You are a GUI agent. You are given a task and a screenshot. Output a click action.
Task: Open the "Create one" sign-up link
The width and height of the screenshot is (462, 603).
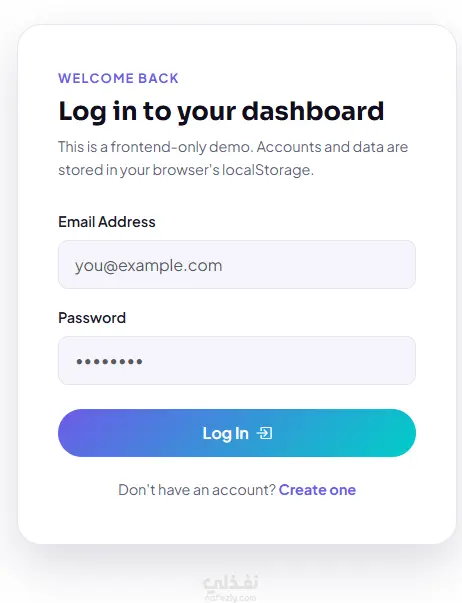[317, 490]
